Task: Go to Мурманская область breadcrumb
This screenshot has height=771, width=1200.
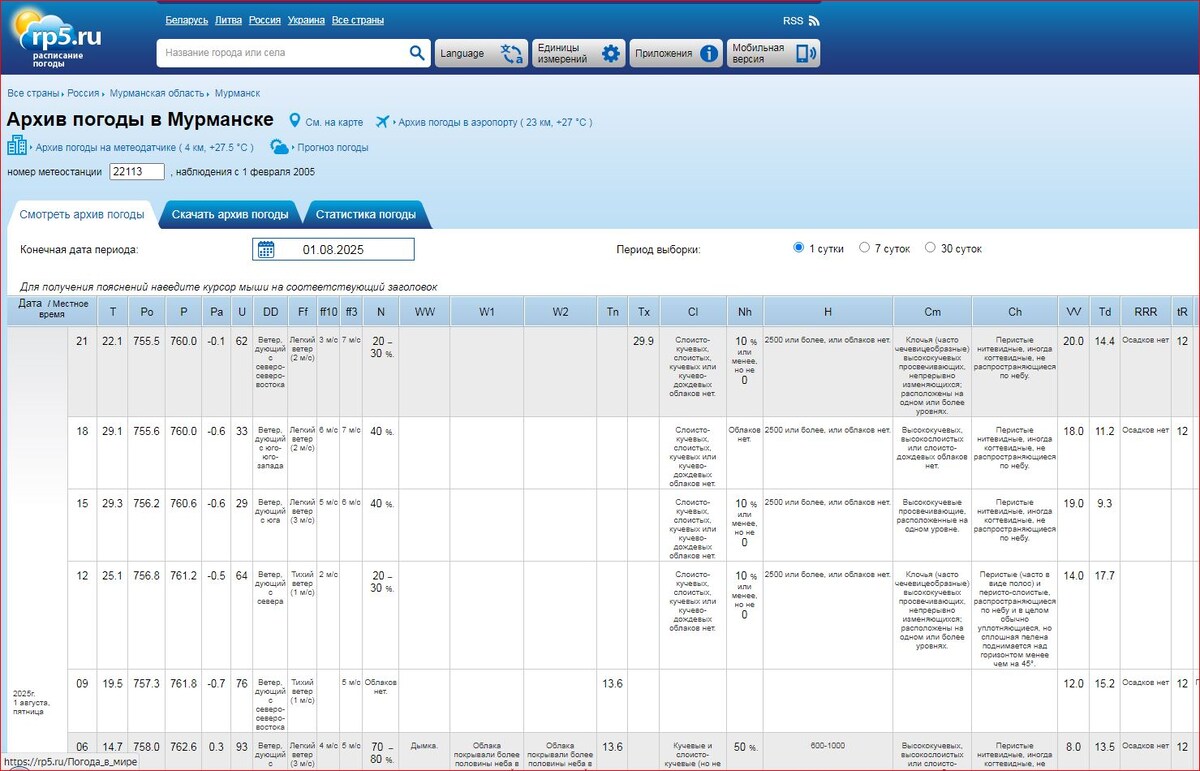Action: 157,93
